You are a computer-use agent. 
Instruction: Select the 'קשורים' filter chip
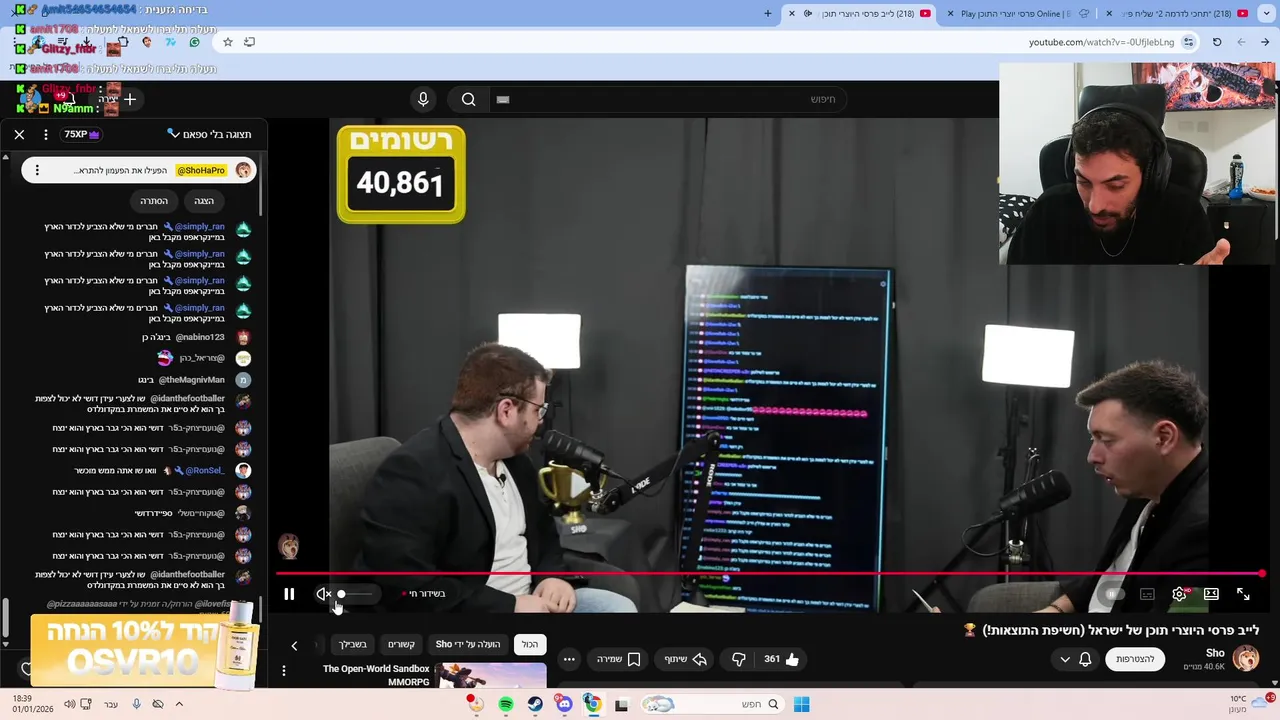(x=402, y=645)
